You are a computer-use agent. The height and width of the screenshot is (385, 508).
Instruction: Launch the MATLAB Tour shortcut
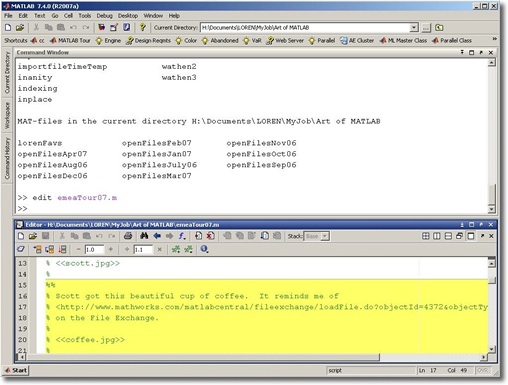[x=70, y=41]
